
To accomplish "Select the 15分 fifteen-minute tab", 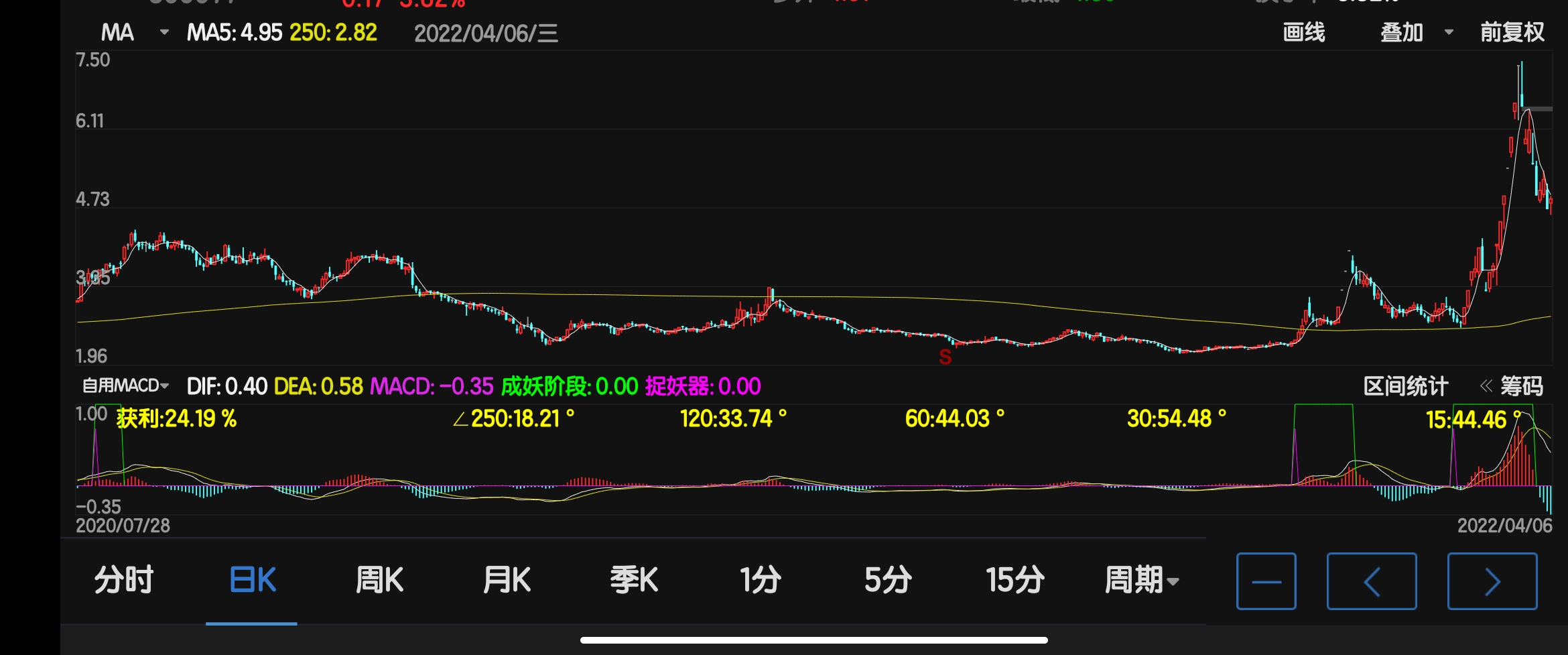I will tap(1015, 580).
